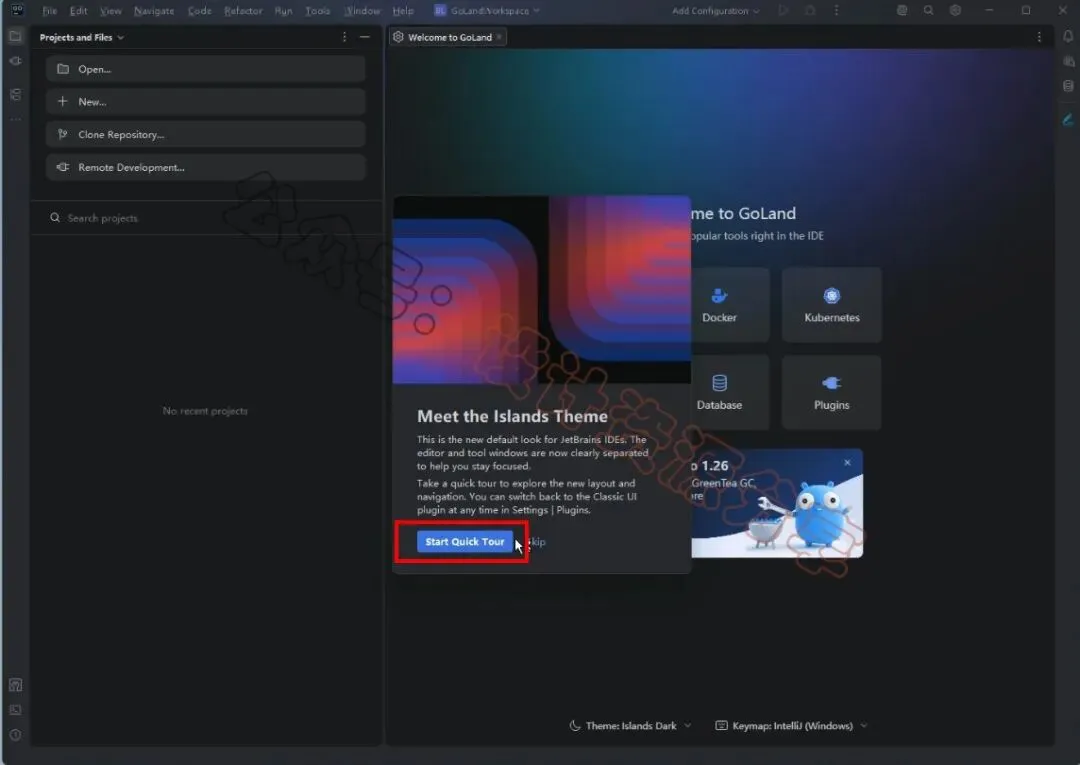
Task: Open the tool window icon above Terminal
Action: point(15,684)
